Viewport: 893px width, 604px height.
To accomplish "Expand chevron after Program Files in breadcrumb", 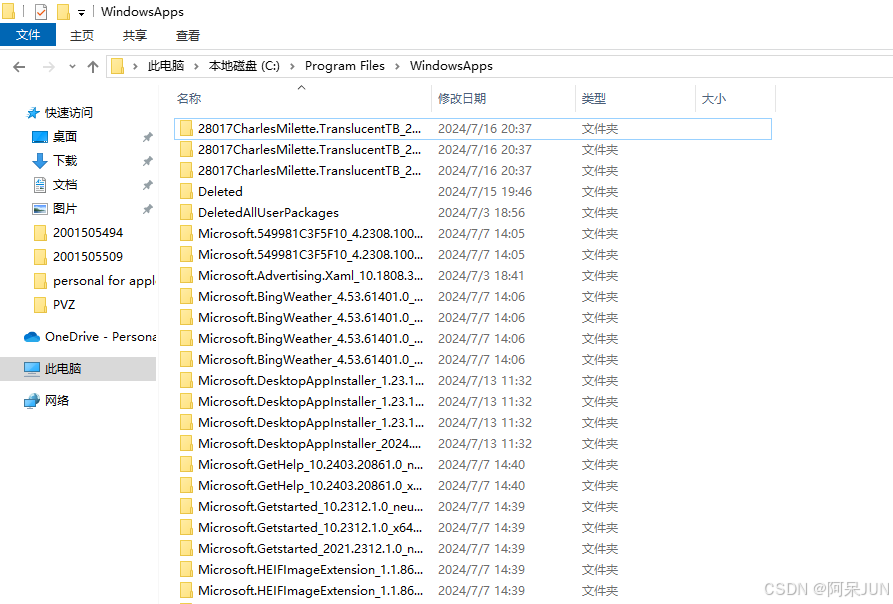I will click(x=397, y=67).
